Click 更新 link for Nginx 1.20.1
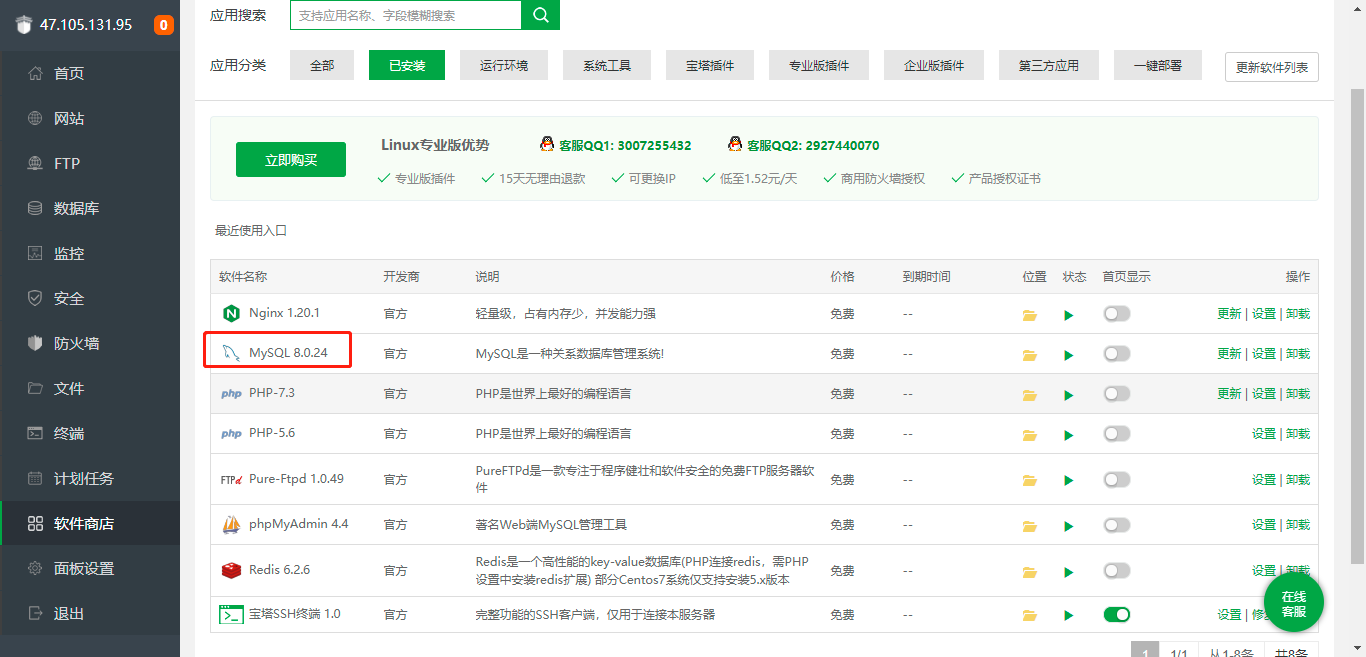Screen dimensions: 1366x657 pos(1229,314)
